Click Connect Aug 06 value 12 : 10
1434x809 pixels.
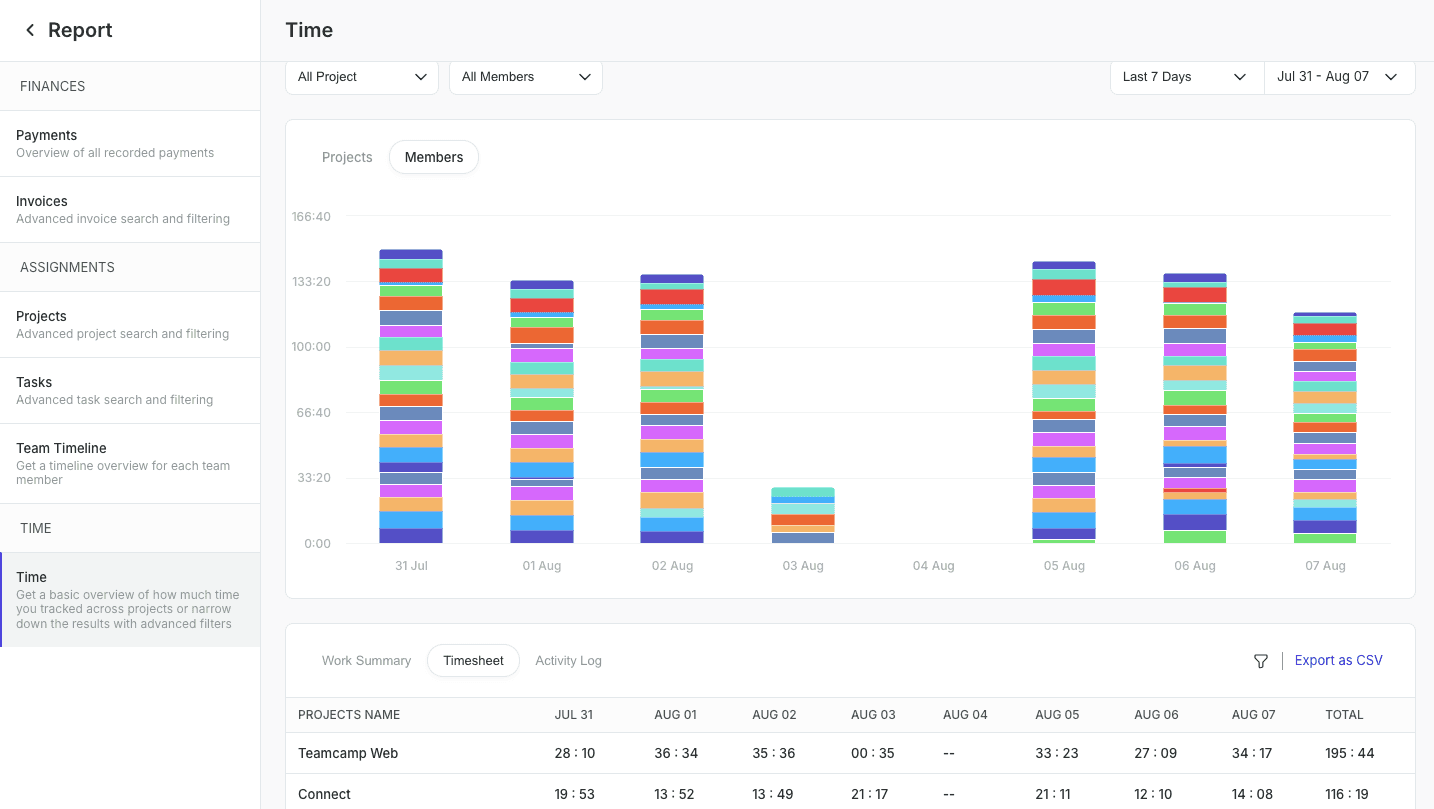tap(1156, 794)
